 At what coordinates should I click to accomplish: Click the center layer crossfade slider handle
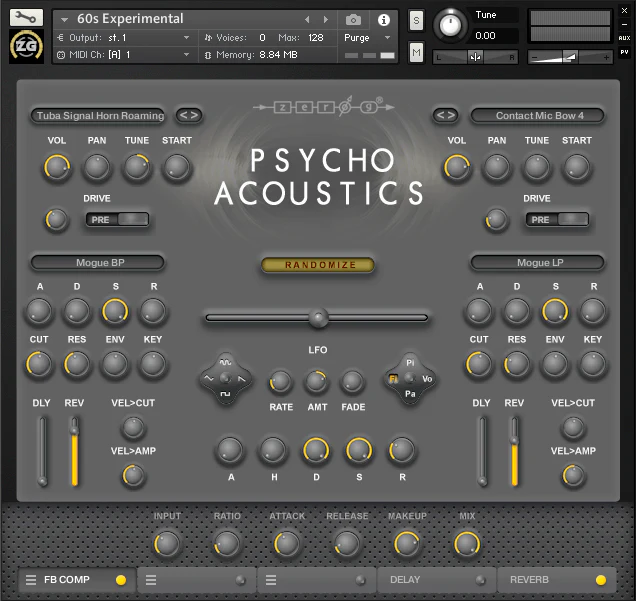point(318,318)
